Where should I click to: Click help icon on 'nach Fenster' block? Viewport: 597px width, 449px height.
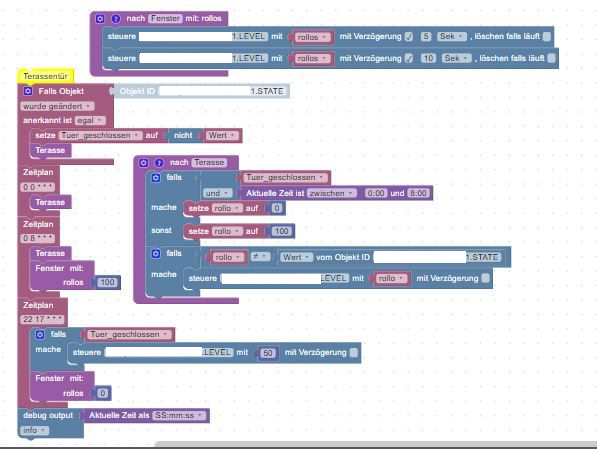(x=115, y=18)
